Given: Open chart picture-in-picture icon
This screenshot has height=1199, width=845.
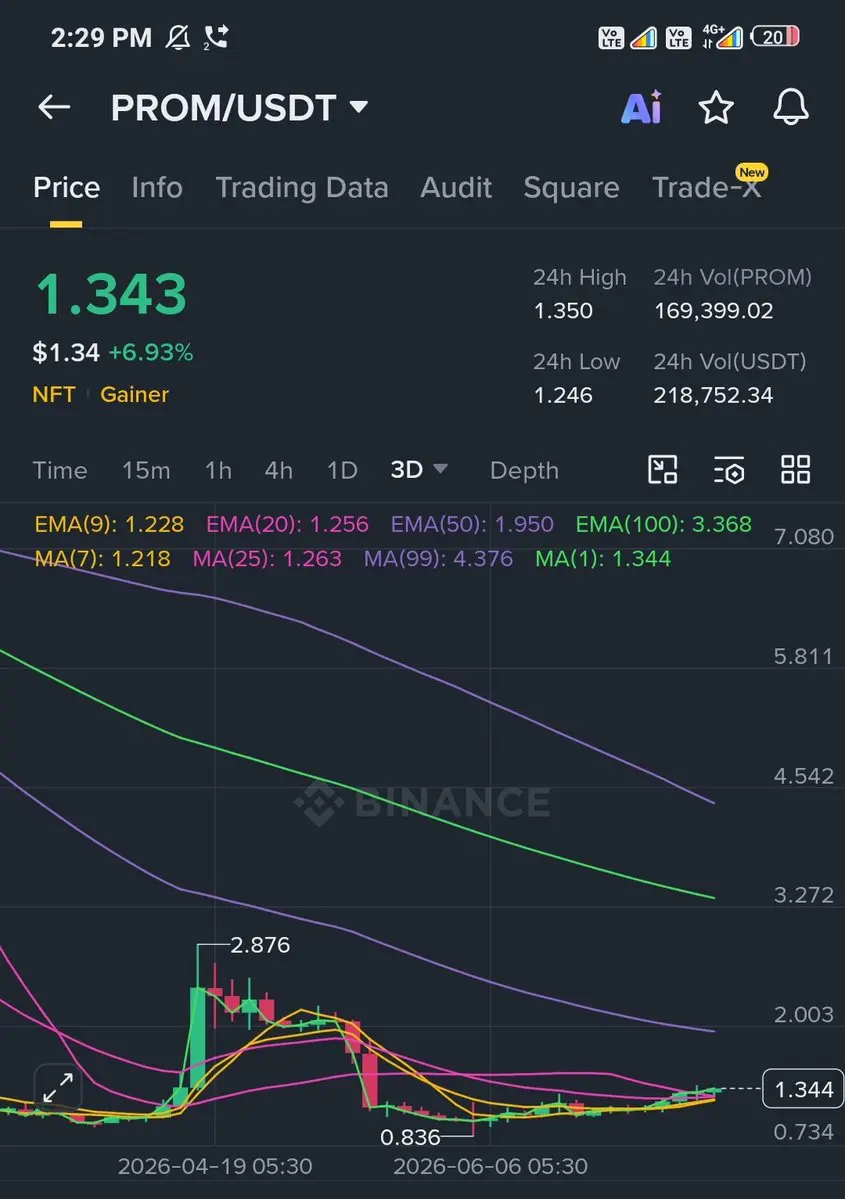Looking at the screenshot, I should point(662,470).
